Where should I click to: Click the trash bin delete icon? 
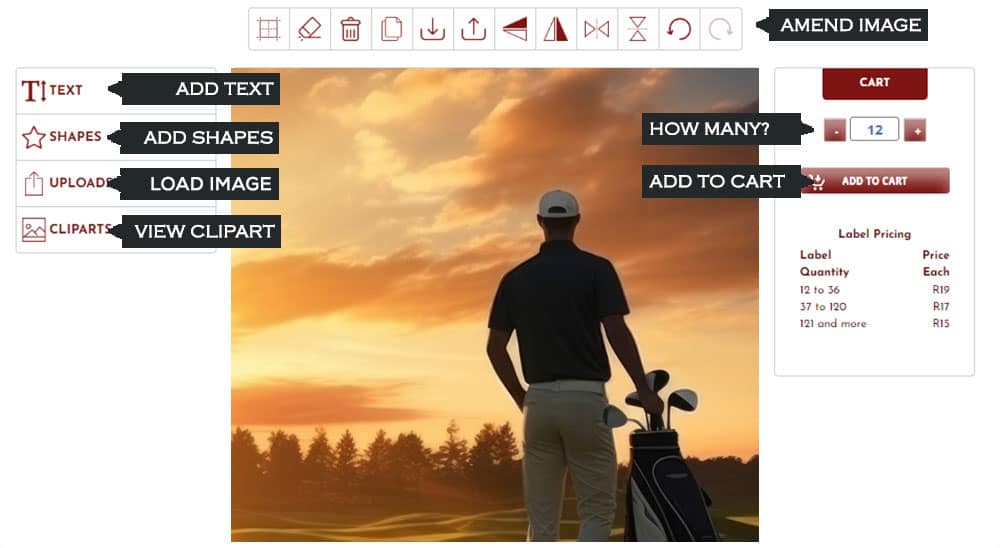[351, 29]
